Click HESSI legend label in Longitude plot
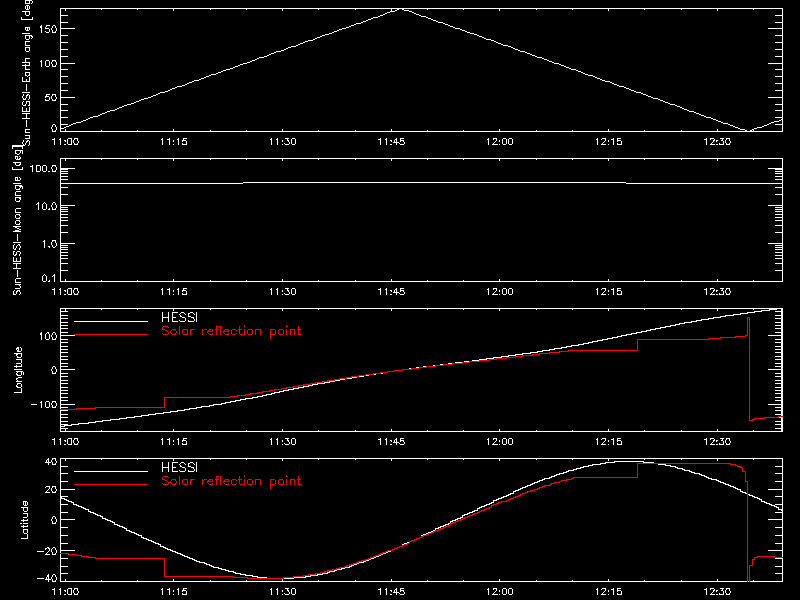800x600 pixels. (x=179, y=317)
